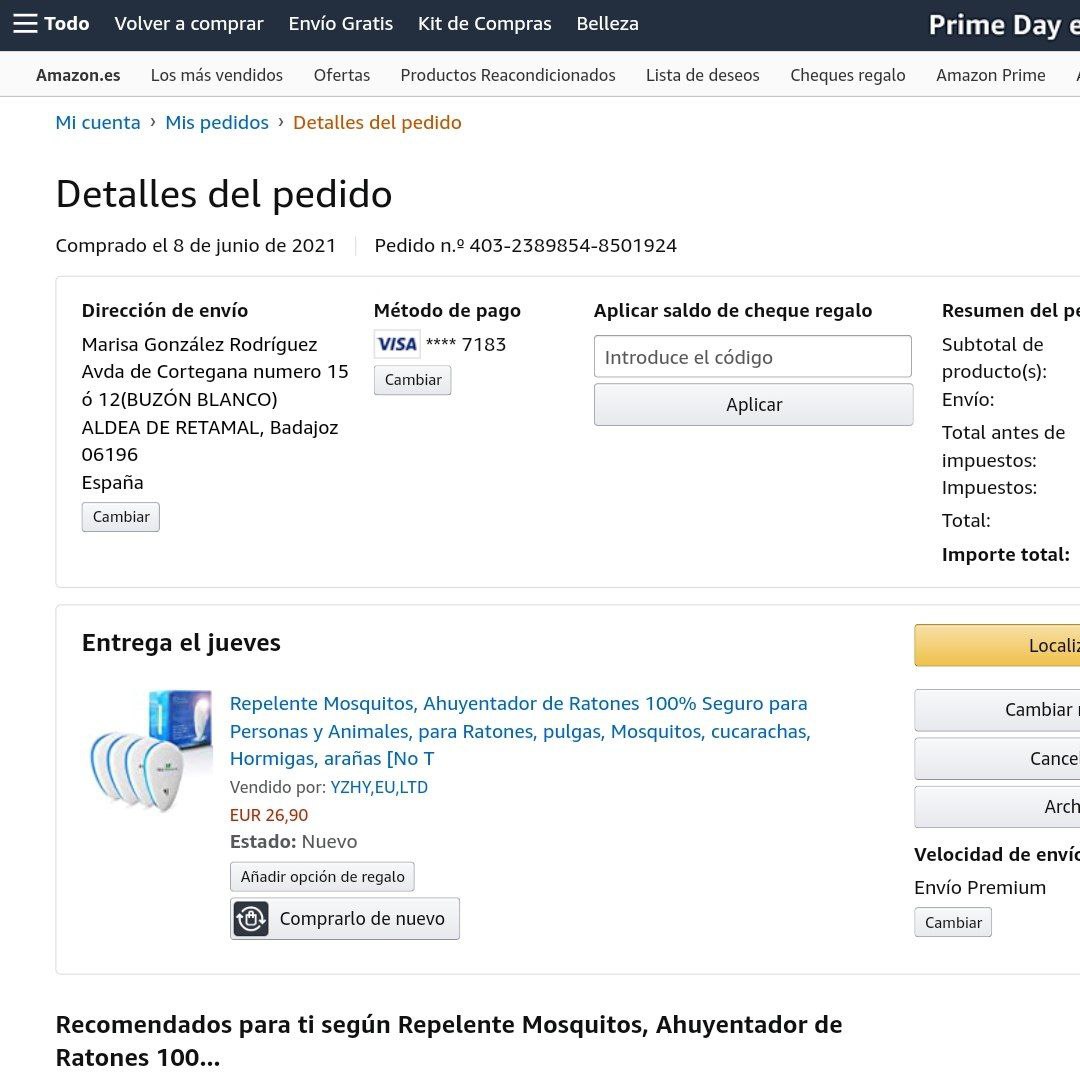Click price text EUR 26,90
Screen dimensions: 1080x1085
pos(268,815)
